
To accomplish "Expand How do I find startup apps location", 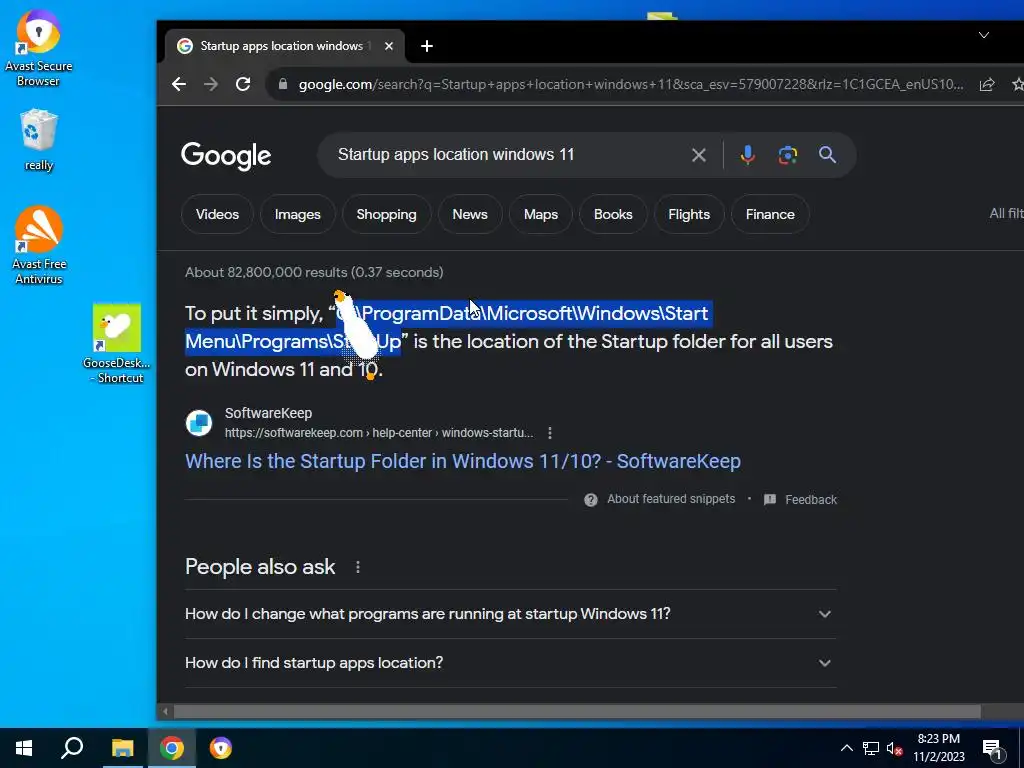I will [510, 663].
